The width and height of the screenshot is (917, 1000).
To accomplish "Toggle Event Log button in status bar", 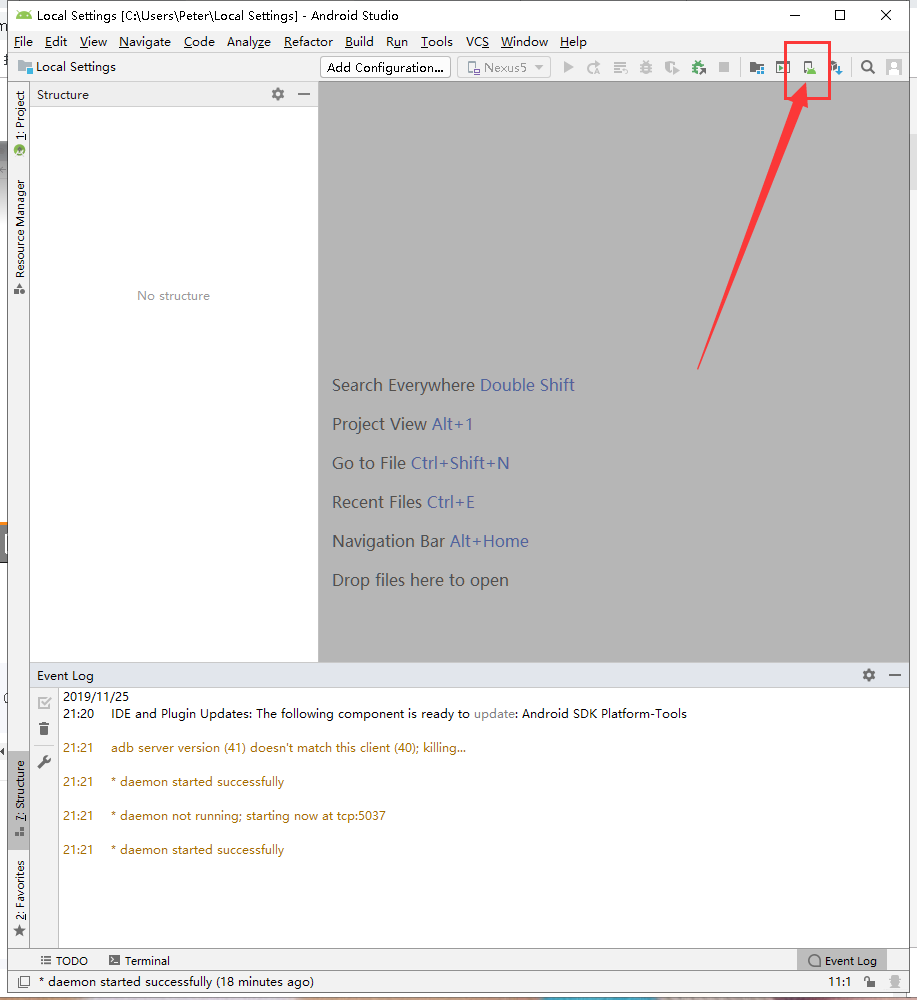I will pyautogui.click(x=842, y=960).
